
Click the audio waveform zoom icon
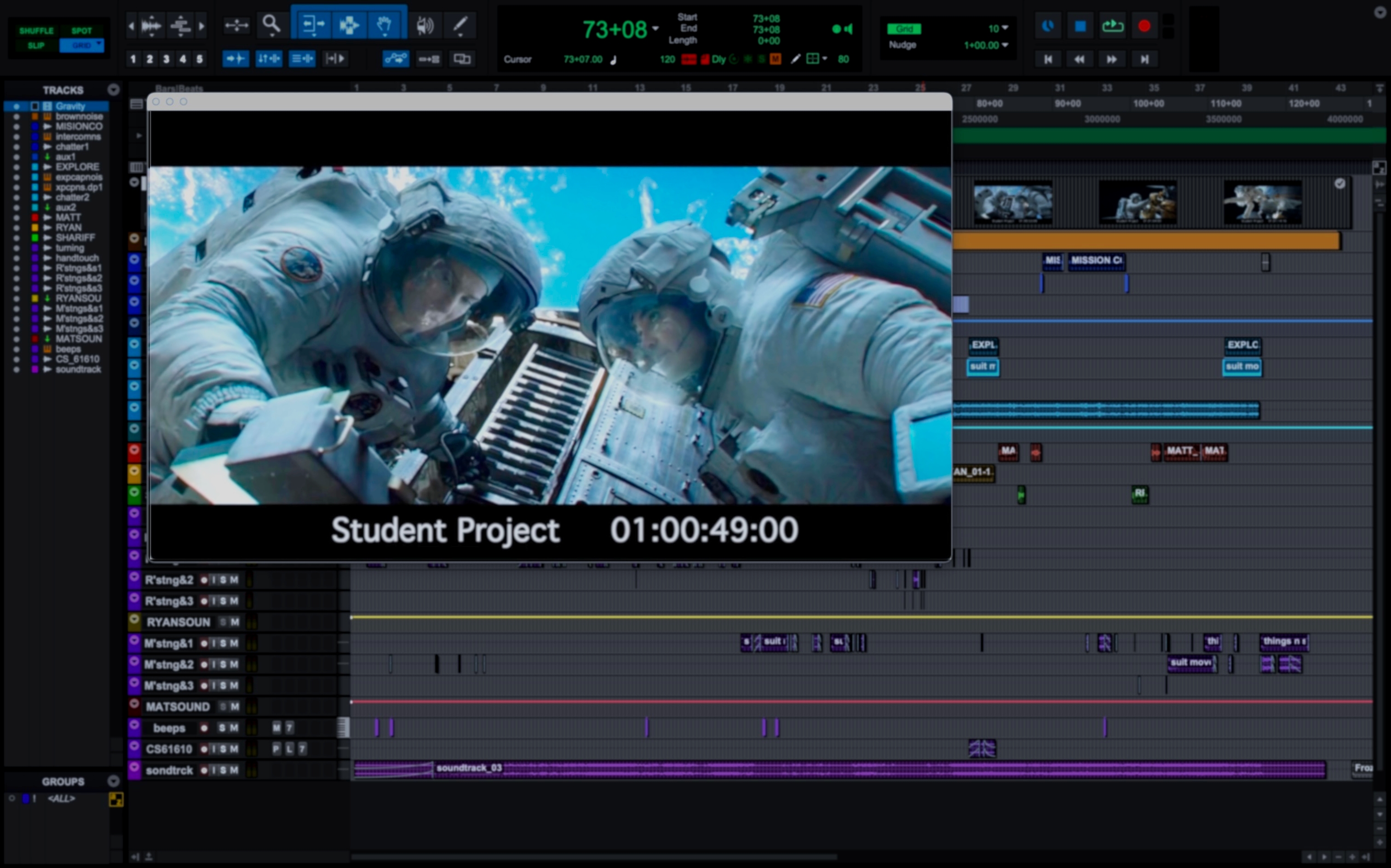[x=151, y=25]
